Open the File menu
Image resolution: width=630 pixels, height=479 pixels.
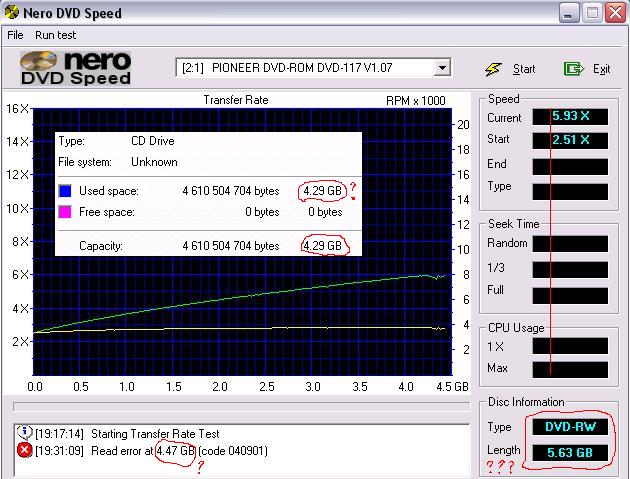coord(15,34)
